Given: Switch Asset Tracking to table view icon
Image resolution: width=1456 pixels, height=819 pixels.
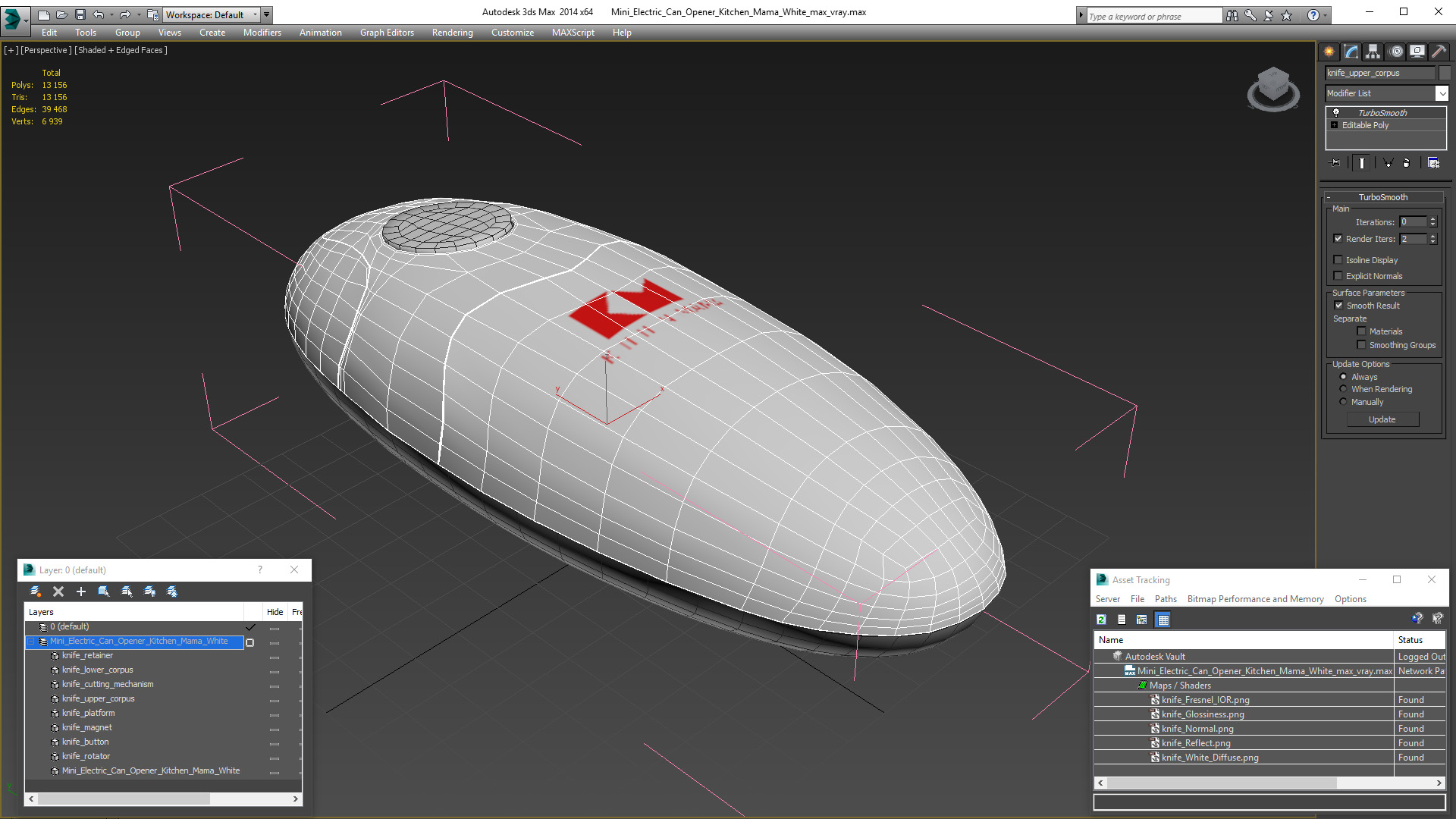Looking at the screenshot, I should point(1163,620).
